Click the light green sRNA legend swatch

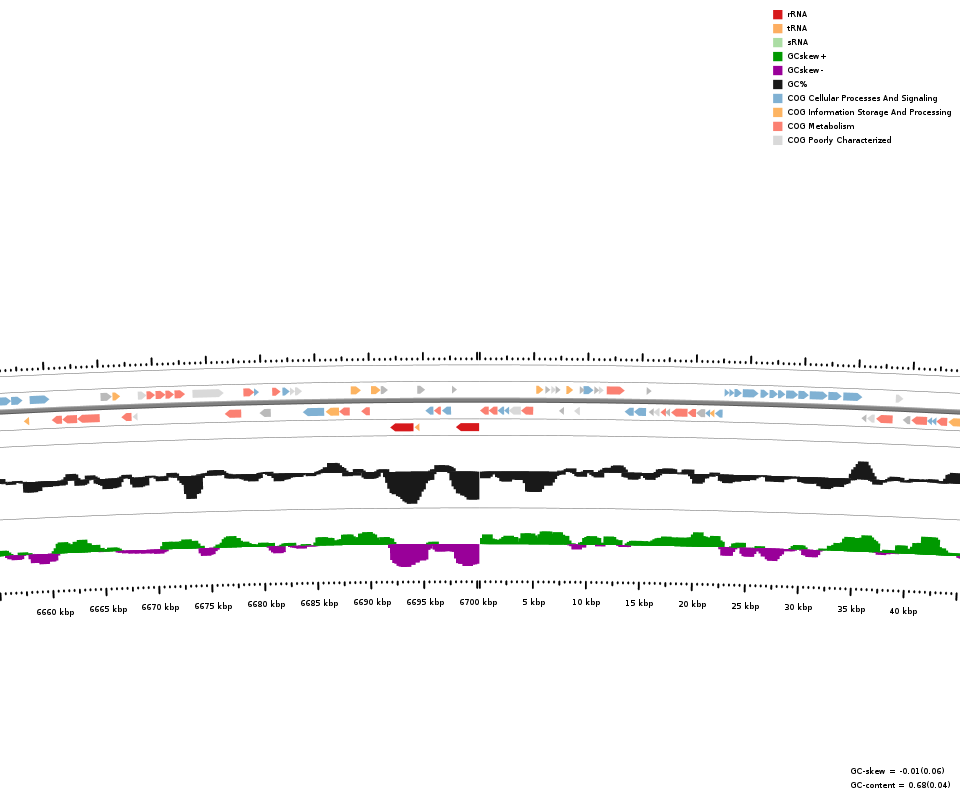(x=777, y=42)
